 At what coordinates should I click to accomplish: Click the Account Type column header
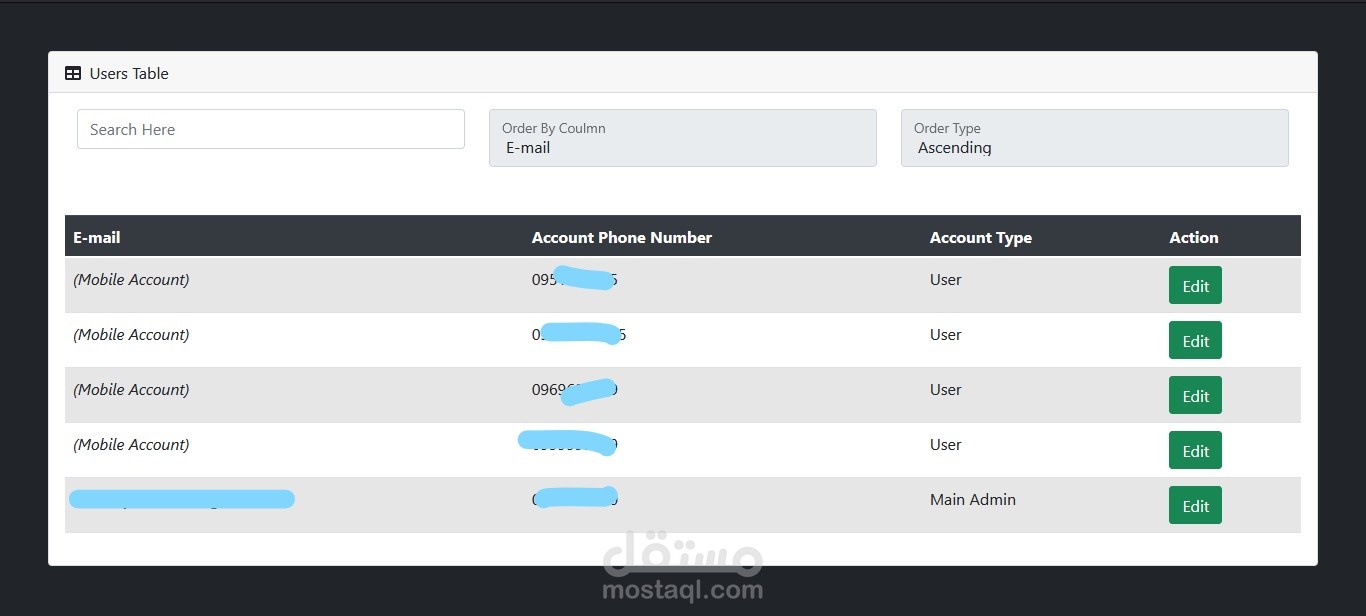[980, 238]
